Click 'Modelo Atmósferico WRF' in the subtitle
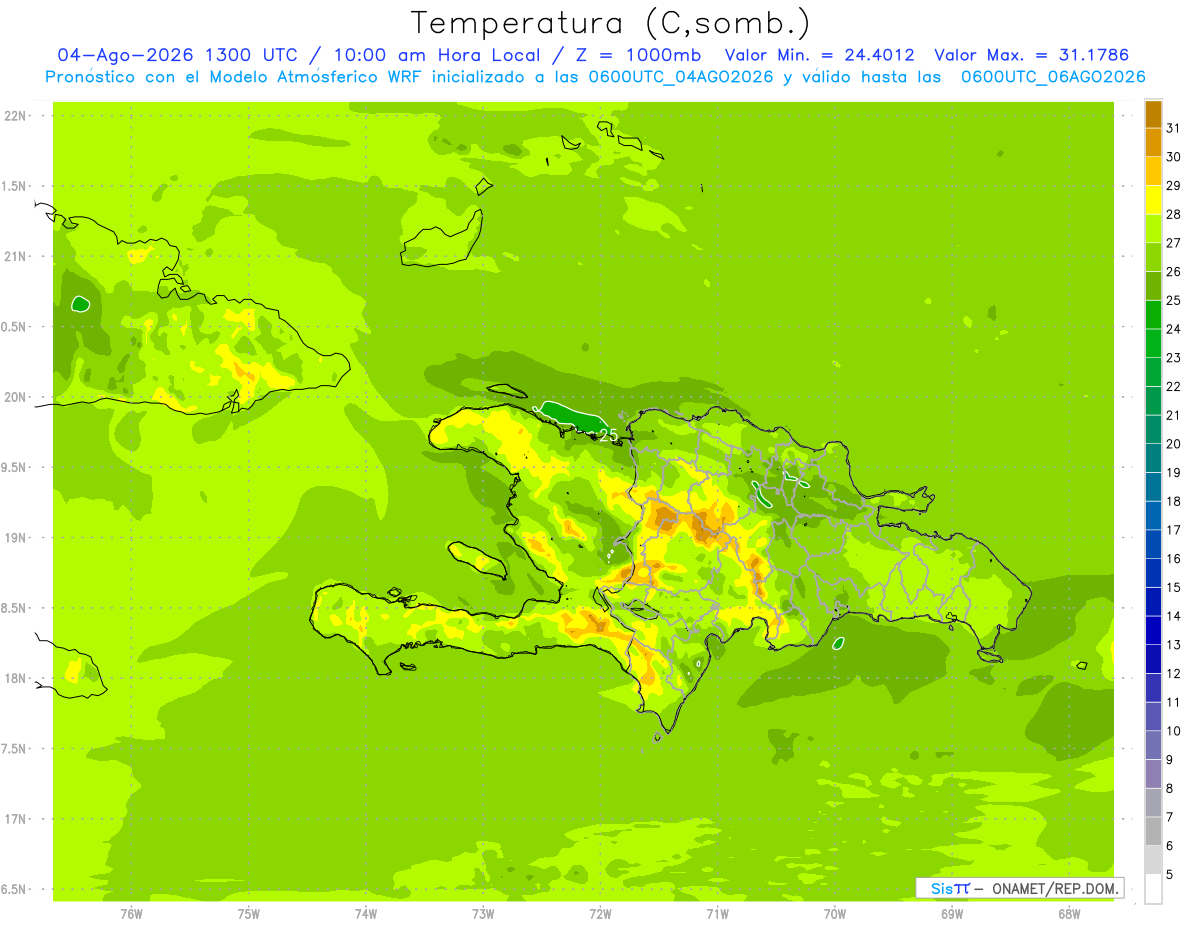The height and width of the screenshot is (927, 1200). pos(310,77)
